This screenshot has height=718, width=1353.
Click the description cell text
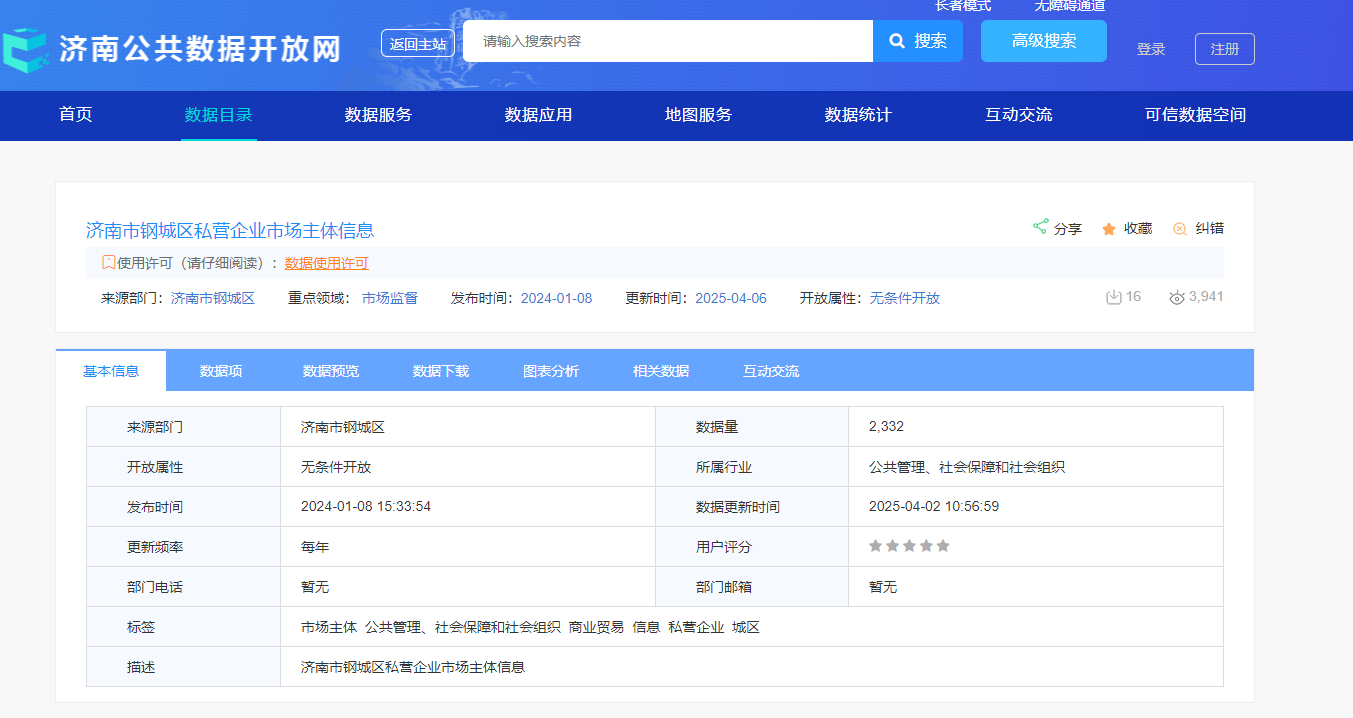click(413, 667)
